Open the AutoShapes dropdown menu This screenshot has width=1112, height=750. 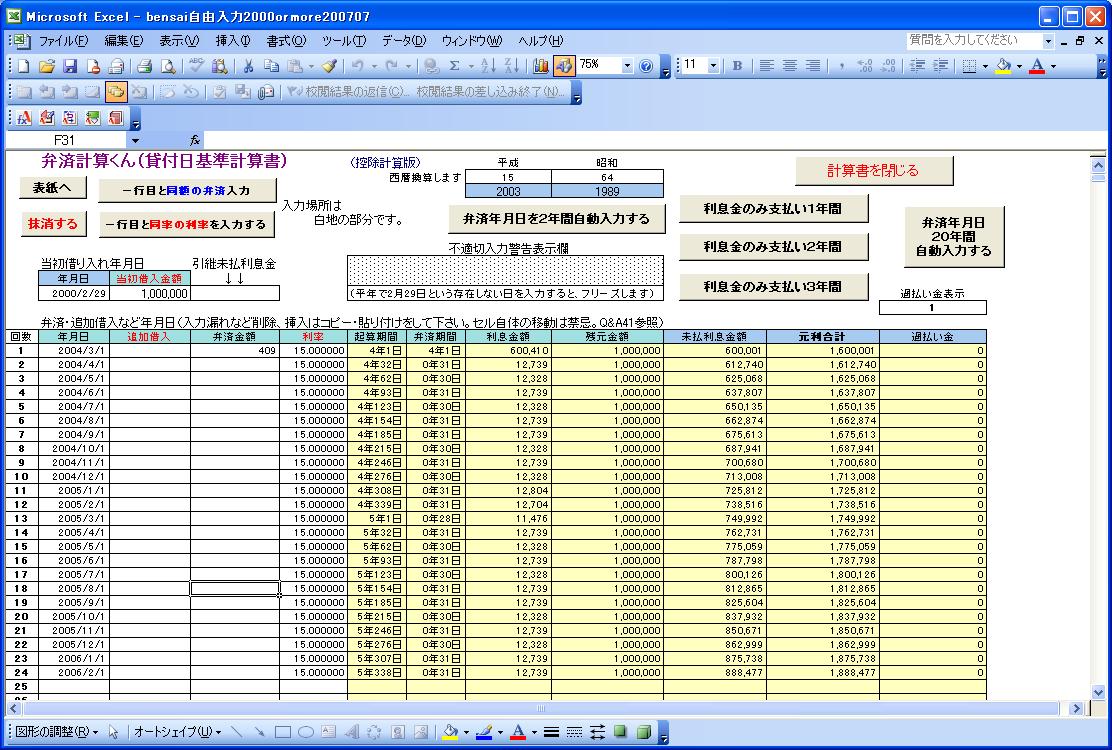tap(177, 732)
